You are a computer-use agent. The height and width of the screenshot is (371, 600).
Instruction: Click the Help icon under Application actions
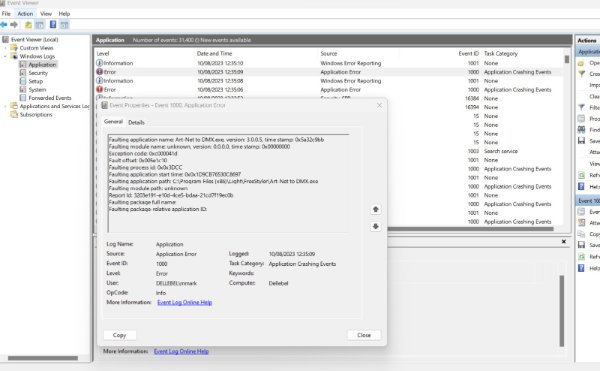[581, 186]
